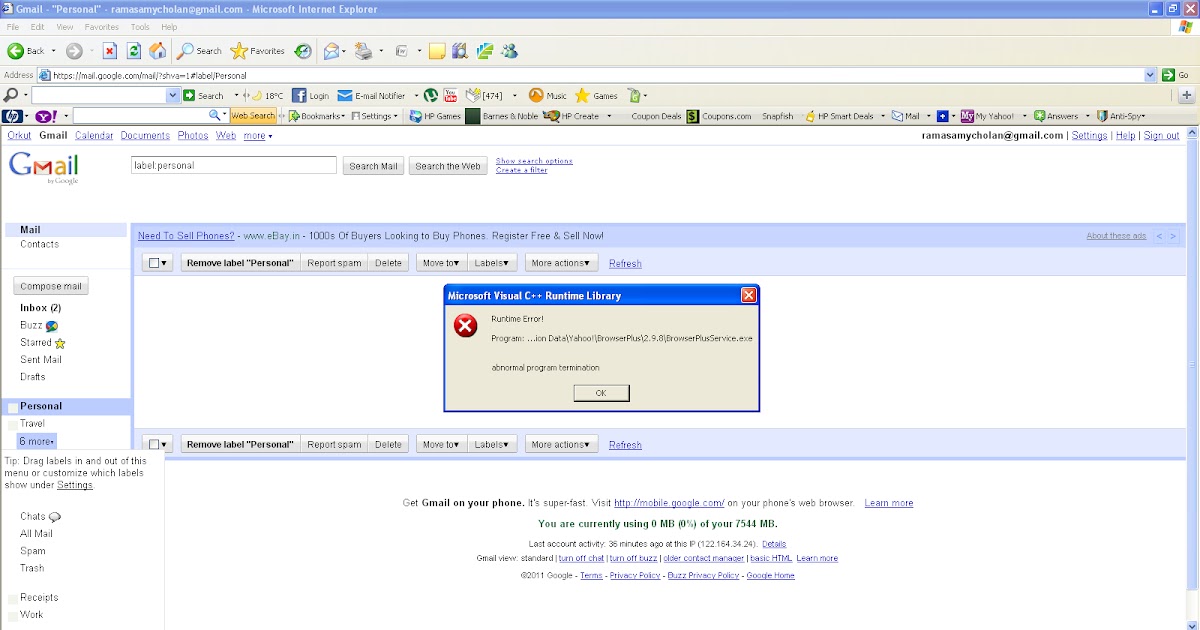
Task: Click the YouTube toolbar icon
Action: [x=450, y=96]
